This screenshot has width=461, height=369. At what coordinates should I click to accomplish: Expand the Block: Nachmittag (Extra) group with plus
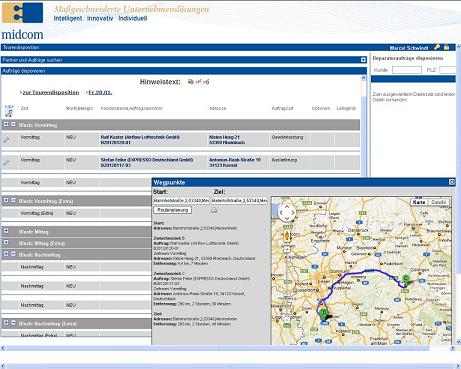[6, 323]
